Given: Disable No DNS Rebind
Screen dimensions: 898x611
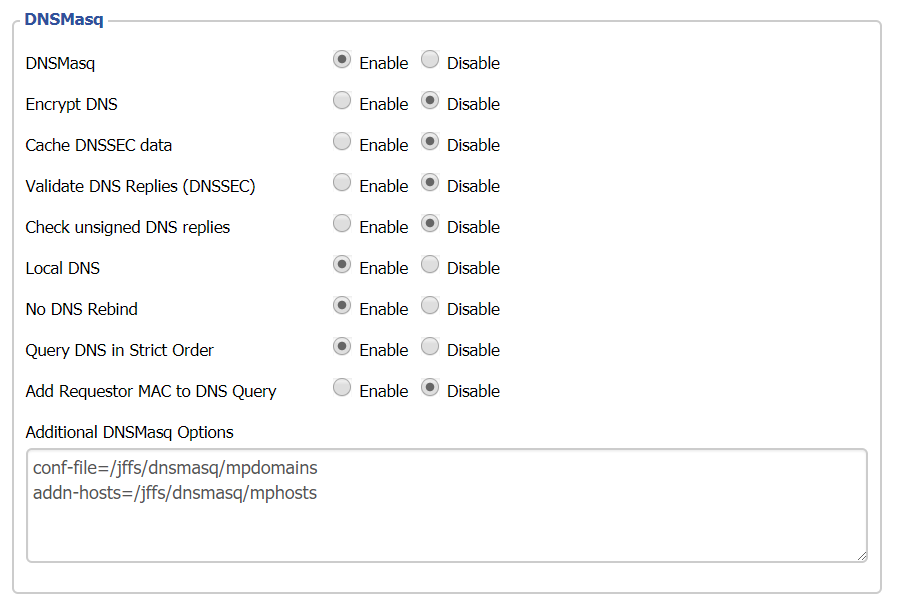Looking at the screenshot, I should click(430, 305).
